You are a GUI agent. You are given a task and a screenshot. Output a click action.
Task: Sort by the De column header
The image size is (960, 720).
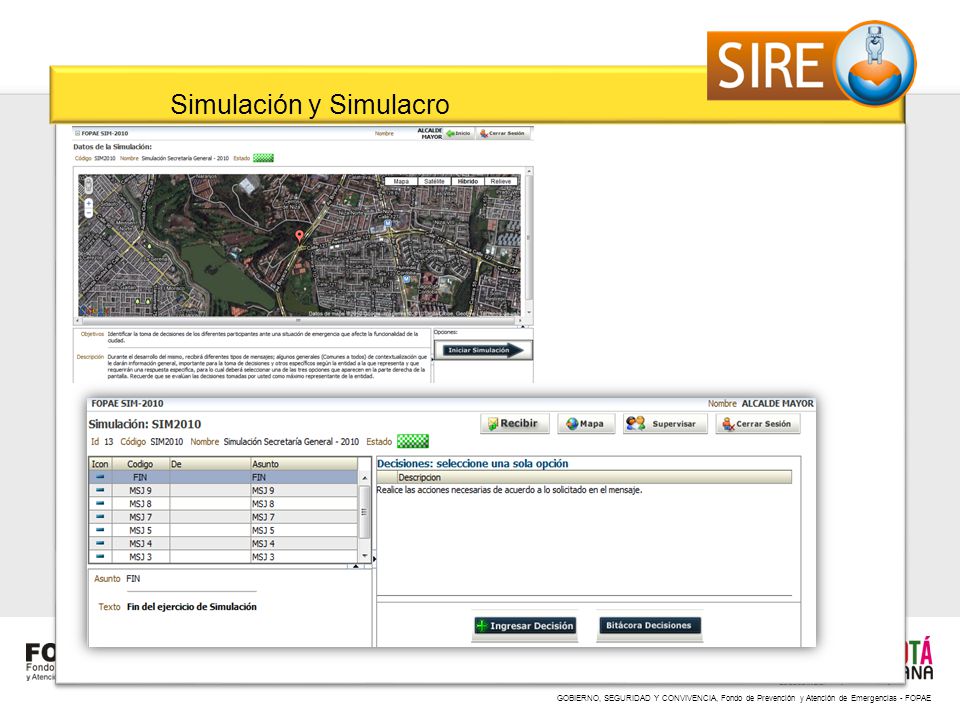(210, 464)
